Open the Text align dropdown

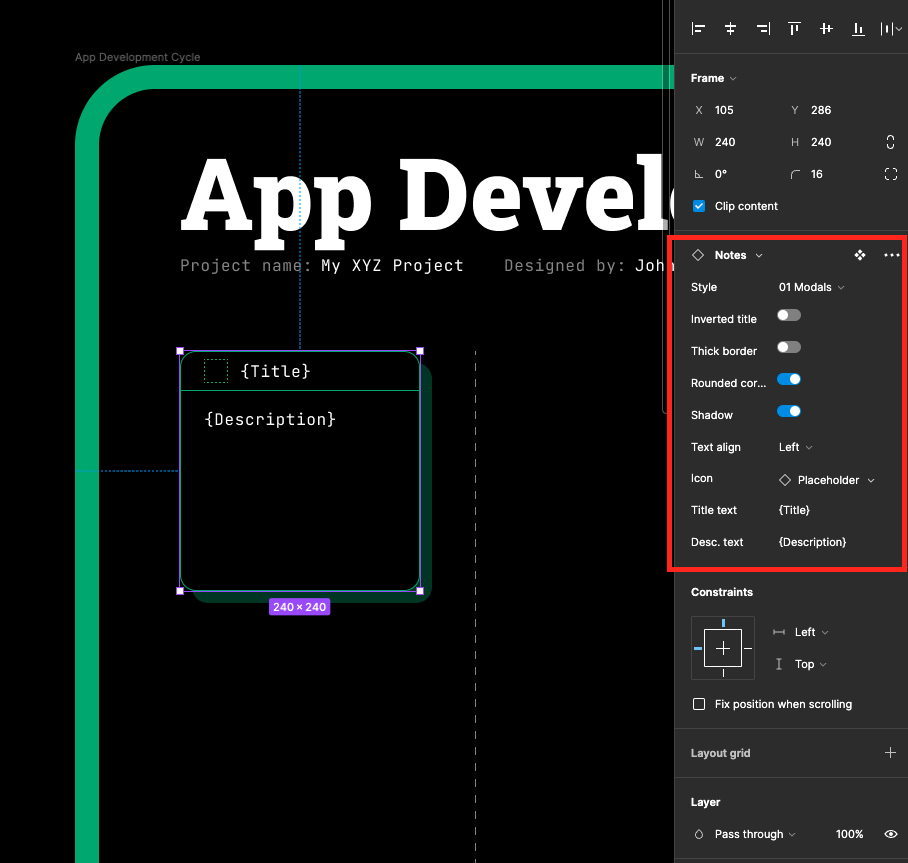click(x=793, y=447)
